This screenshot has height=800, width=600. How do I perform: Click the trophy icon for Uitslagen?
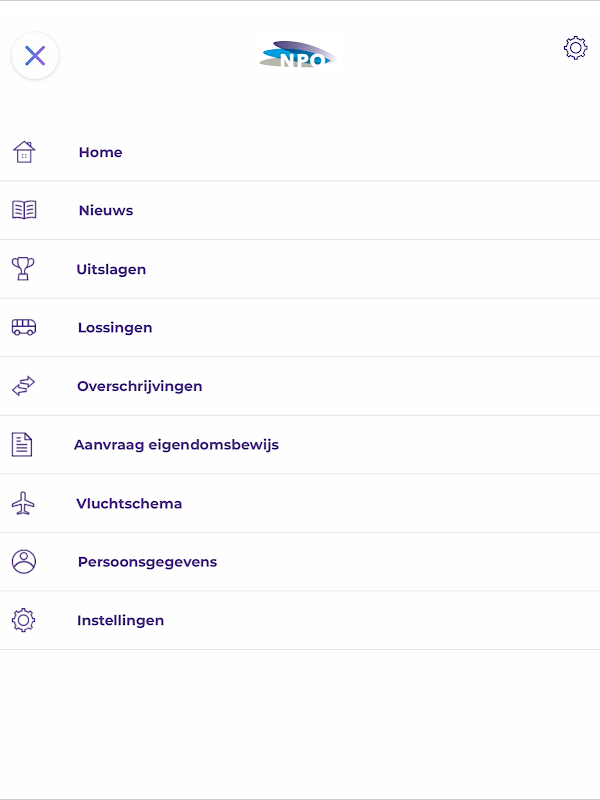pos(23,268)
